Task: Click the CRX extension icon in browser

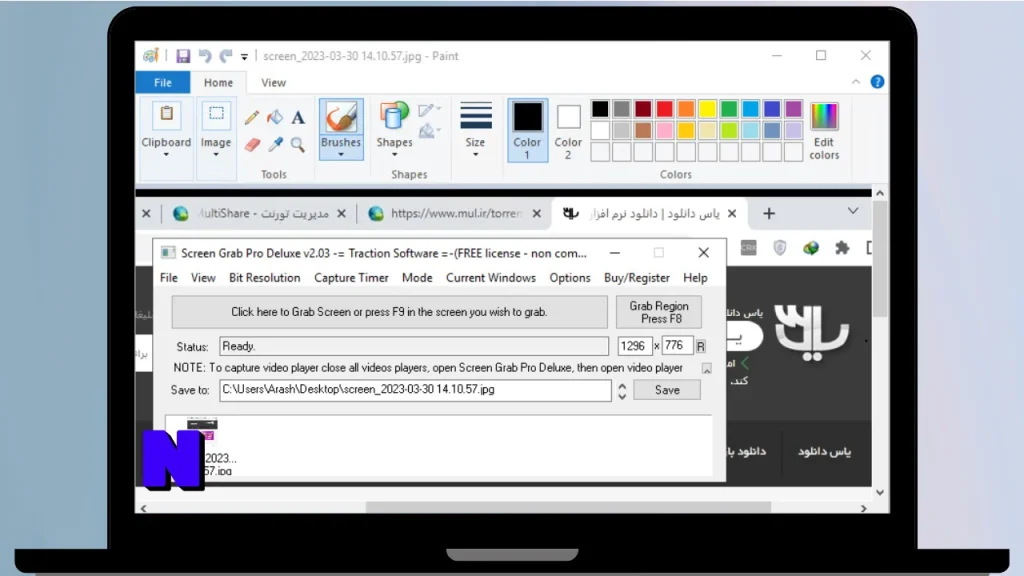Action: coord(748,248)
